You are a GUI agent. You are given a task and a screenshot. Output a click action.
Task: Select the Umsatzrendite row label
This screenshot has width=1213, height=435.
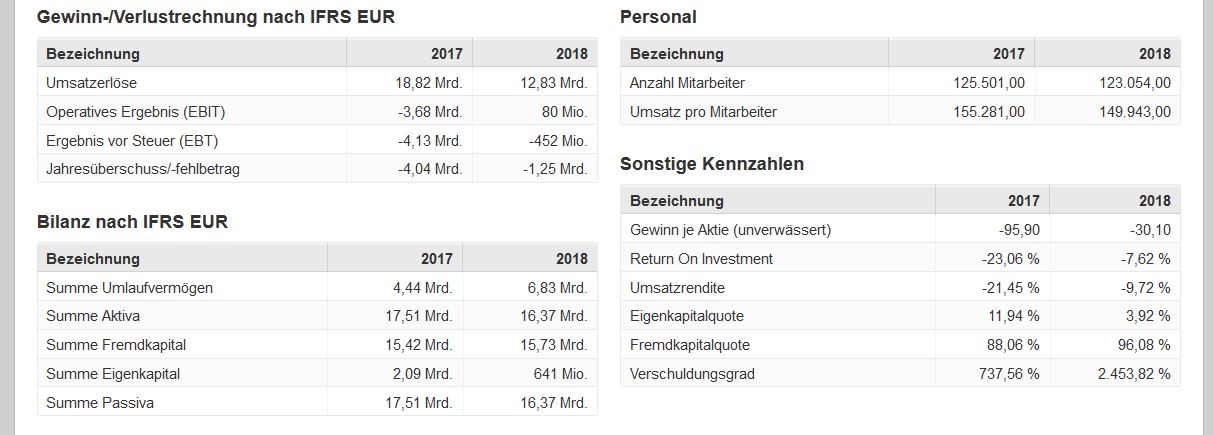pyautogui.click(x=676, y=288)
